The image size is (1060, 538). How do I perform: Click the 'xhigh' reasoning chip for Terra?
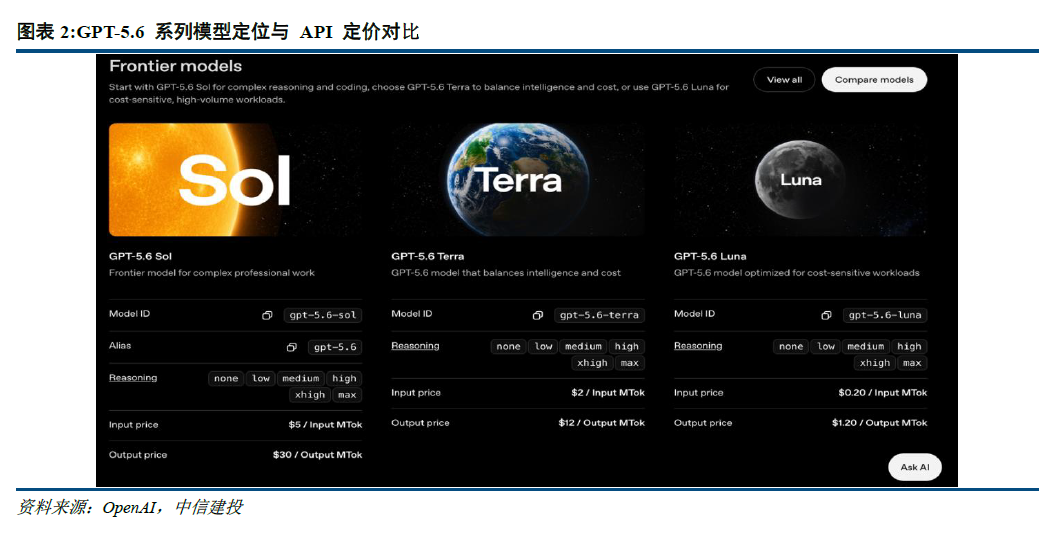point(592,363)
